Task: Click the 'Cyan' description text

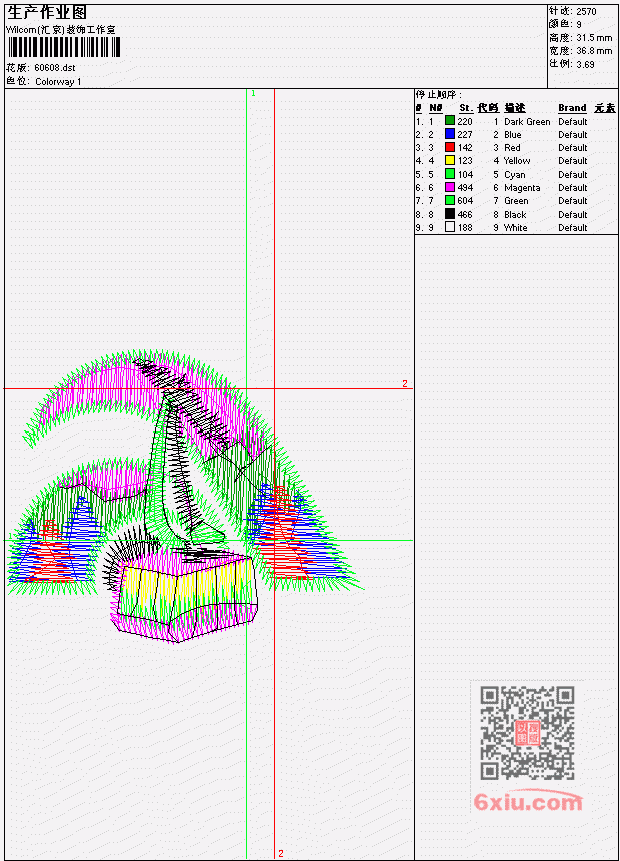Action: click(515, 175)
